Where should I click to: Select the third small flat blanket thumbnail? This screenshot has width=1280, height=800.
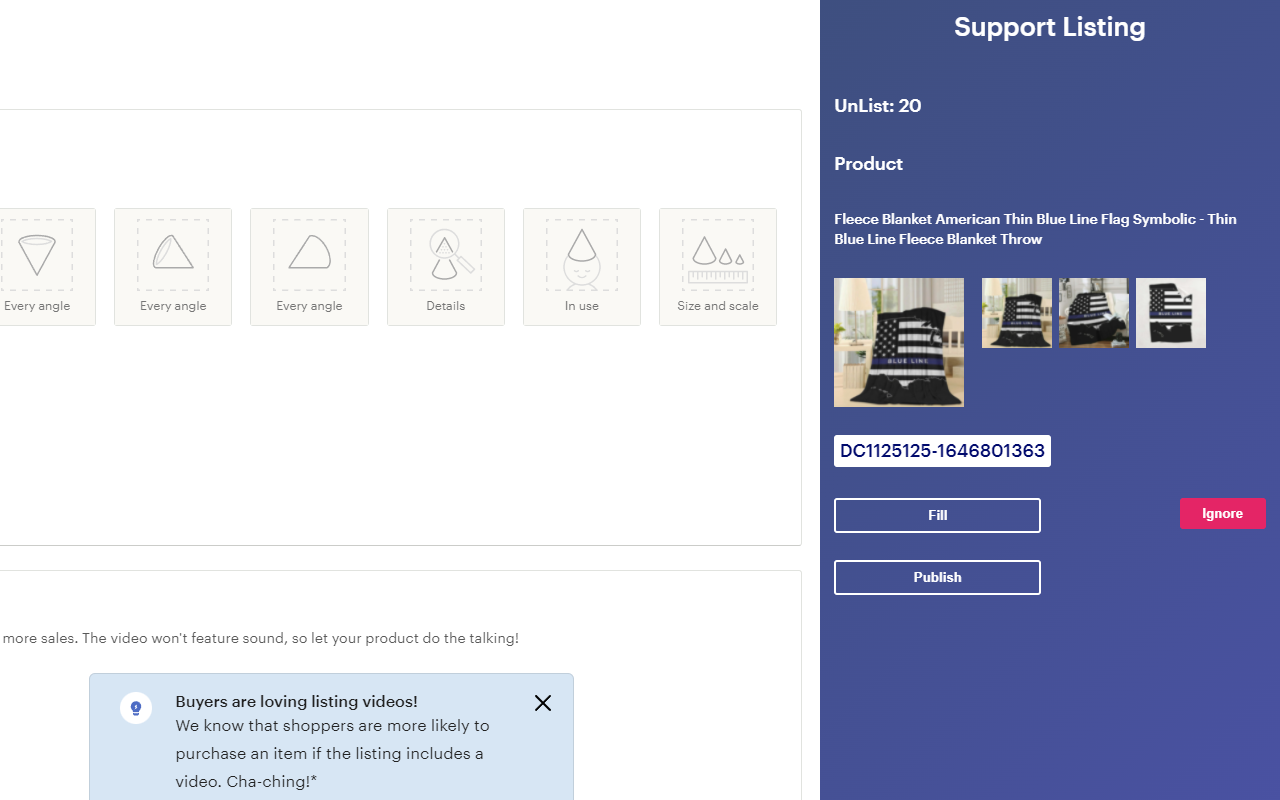(x=1171, y=313)
